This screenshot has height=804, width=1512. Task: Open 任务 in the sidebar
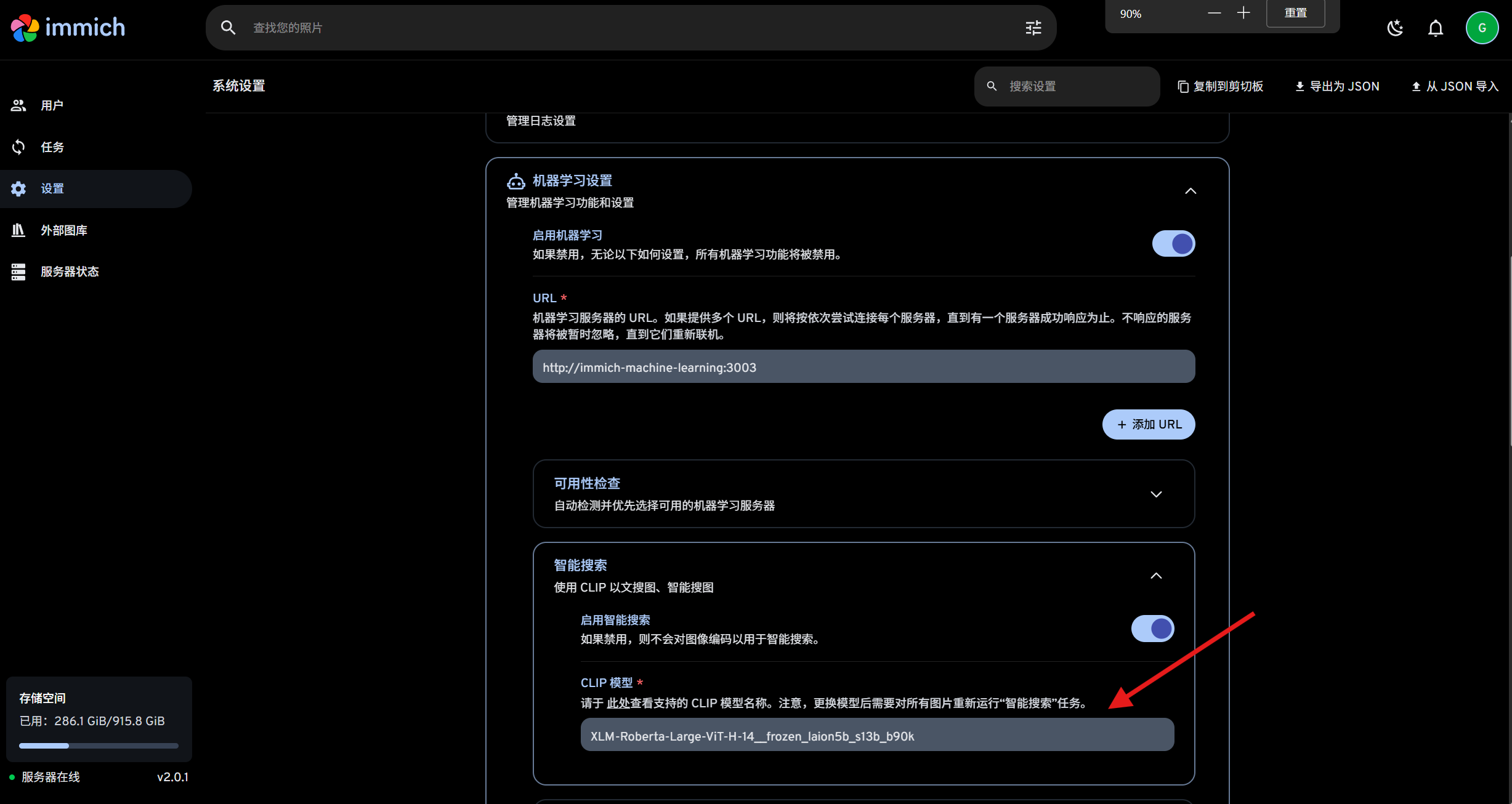tap(52, 147)
